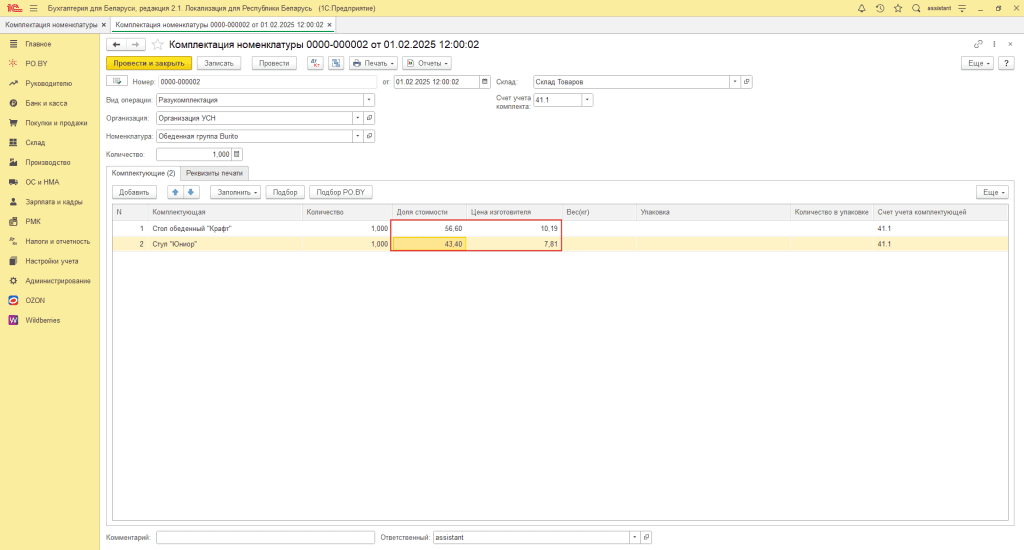This screenshot has width=1024, height=550.
Task: Add document to favorites star
Action: point(157,44)
